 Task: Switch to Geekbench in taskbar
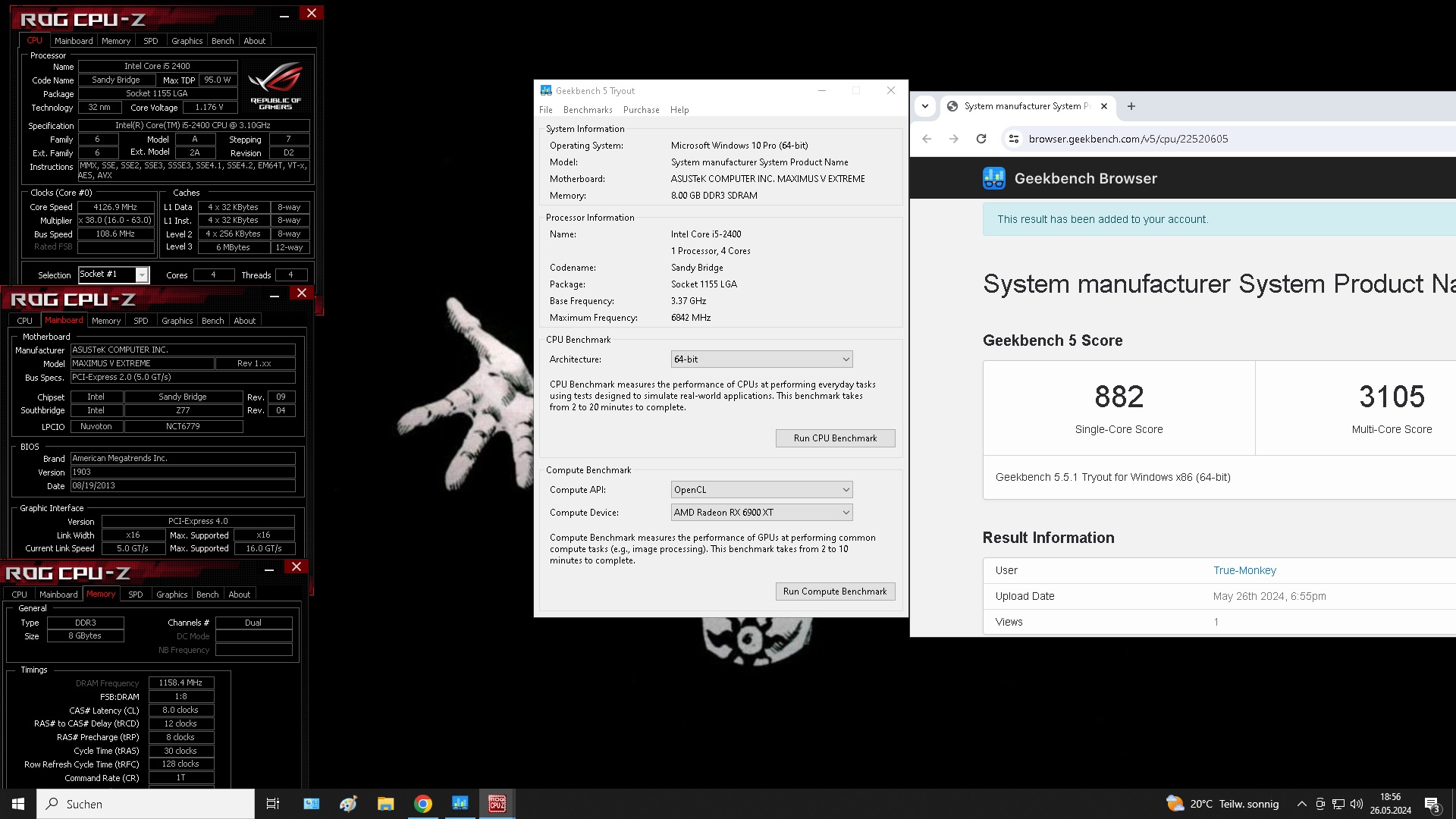point(460,804)
